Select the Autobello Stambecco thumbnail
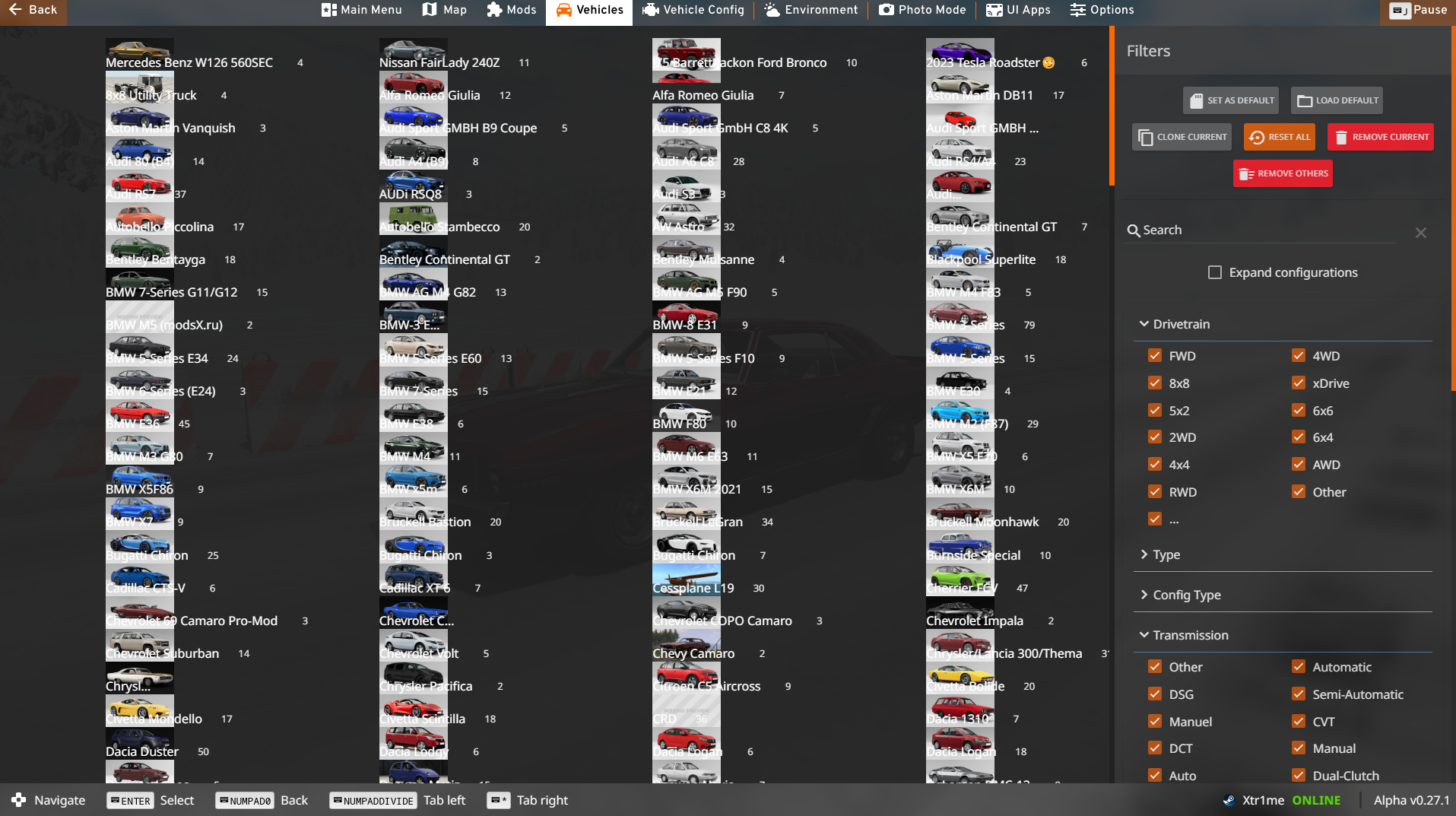 click(x=414, y=218)
